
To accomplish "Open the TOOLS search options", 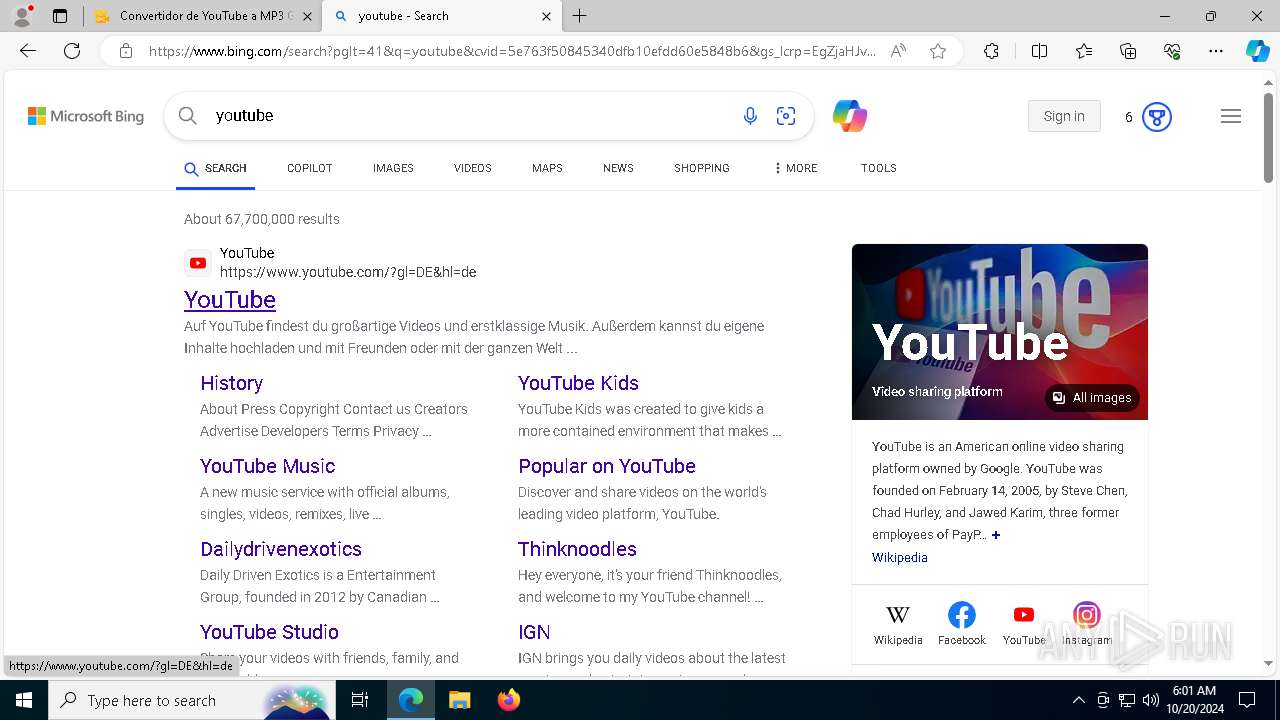I will tap(879, 168).
